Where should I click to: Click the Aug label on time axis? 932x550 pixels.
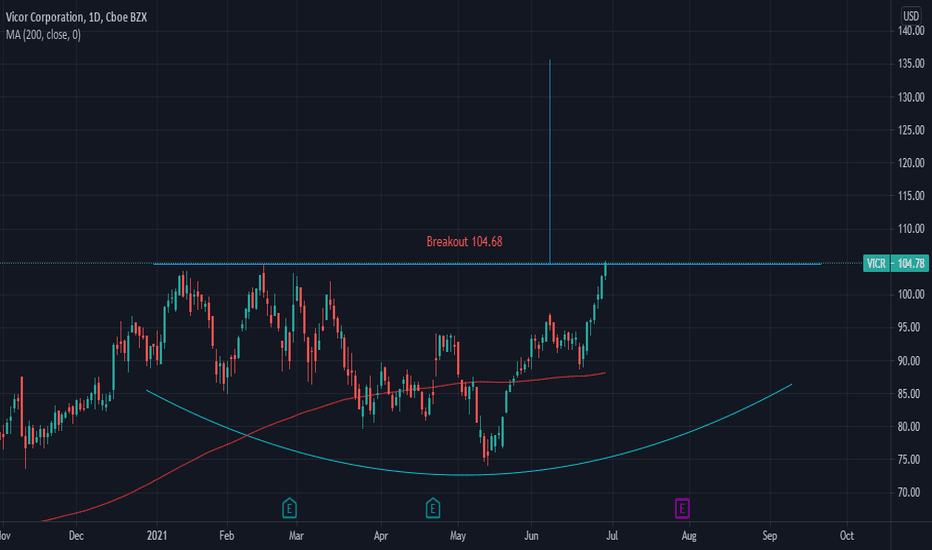pyautogui.click(x=689, y=536)
